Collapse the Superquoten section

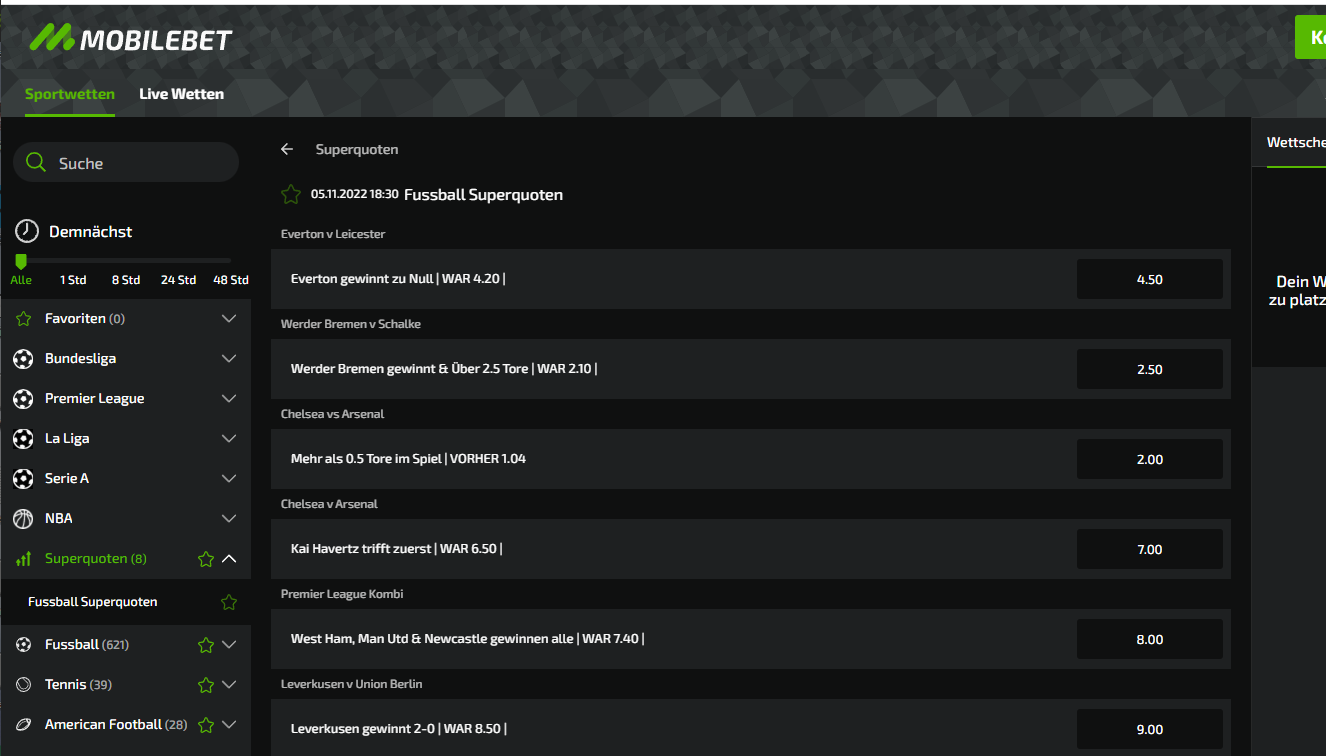229,558
